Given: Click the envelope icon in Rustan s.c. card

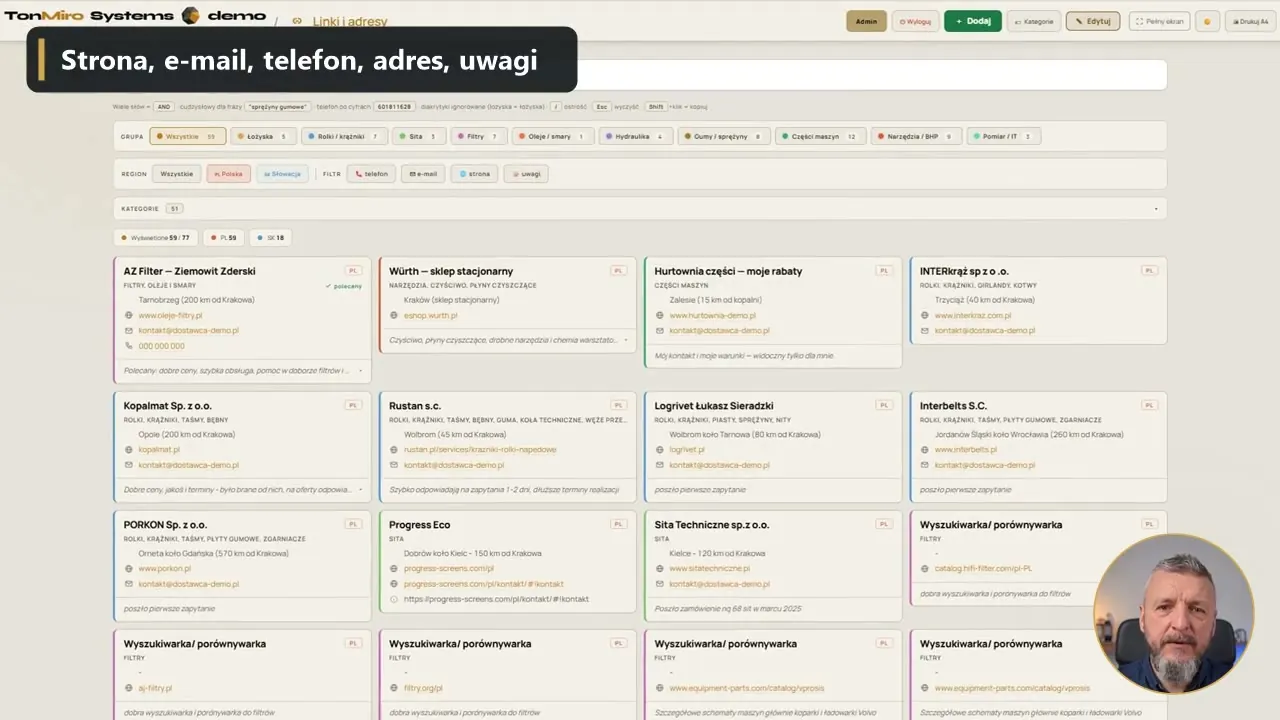Looking at the screenshot, I should (394, 465).
